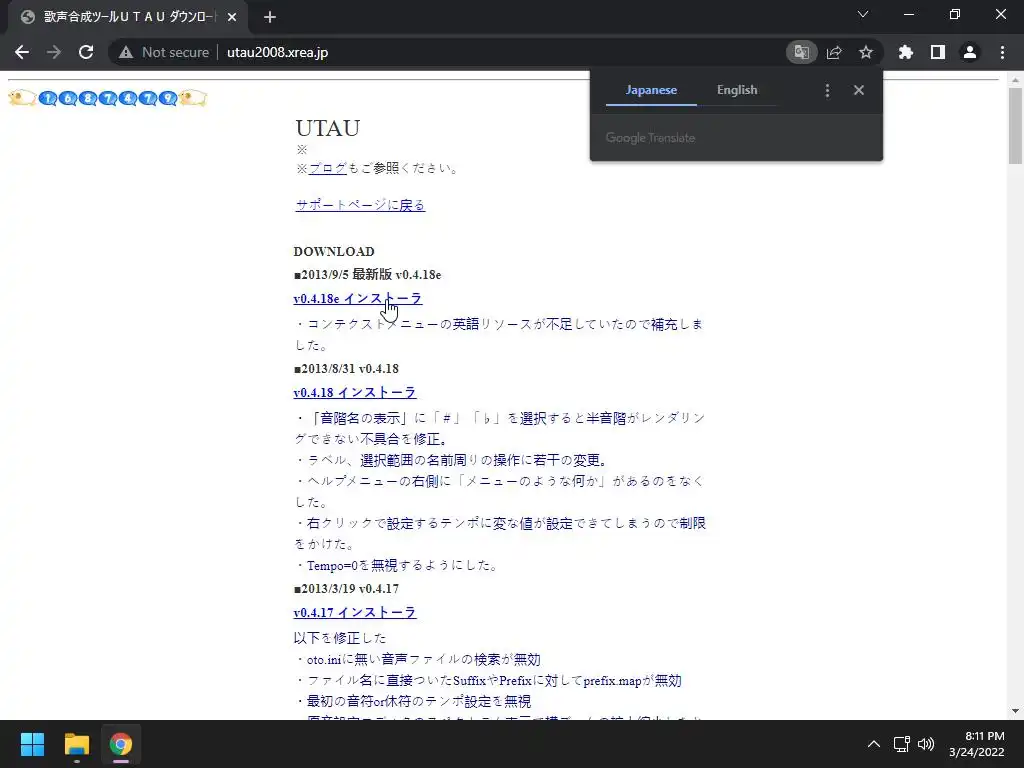Click the 2013/9/5 最新版 v0.4.18e heading
1024x768 pixels.
(x=367, y=275)
